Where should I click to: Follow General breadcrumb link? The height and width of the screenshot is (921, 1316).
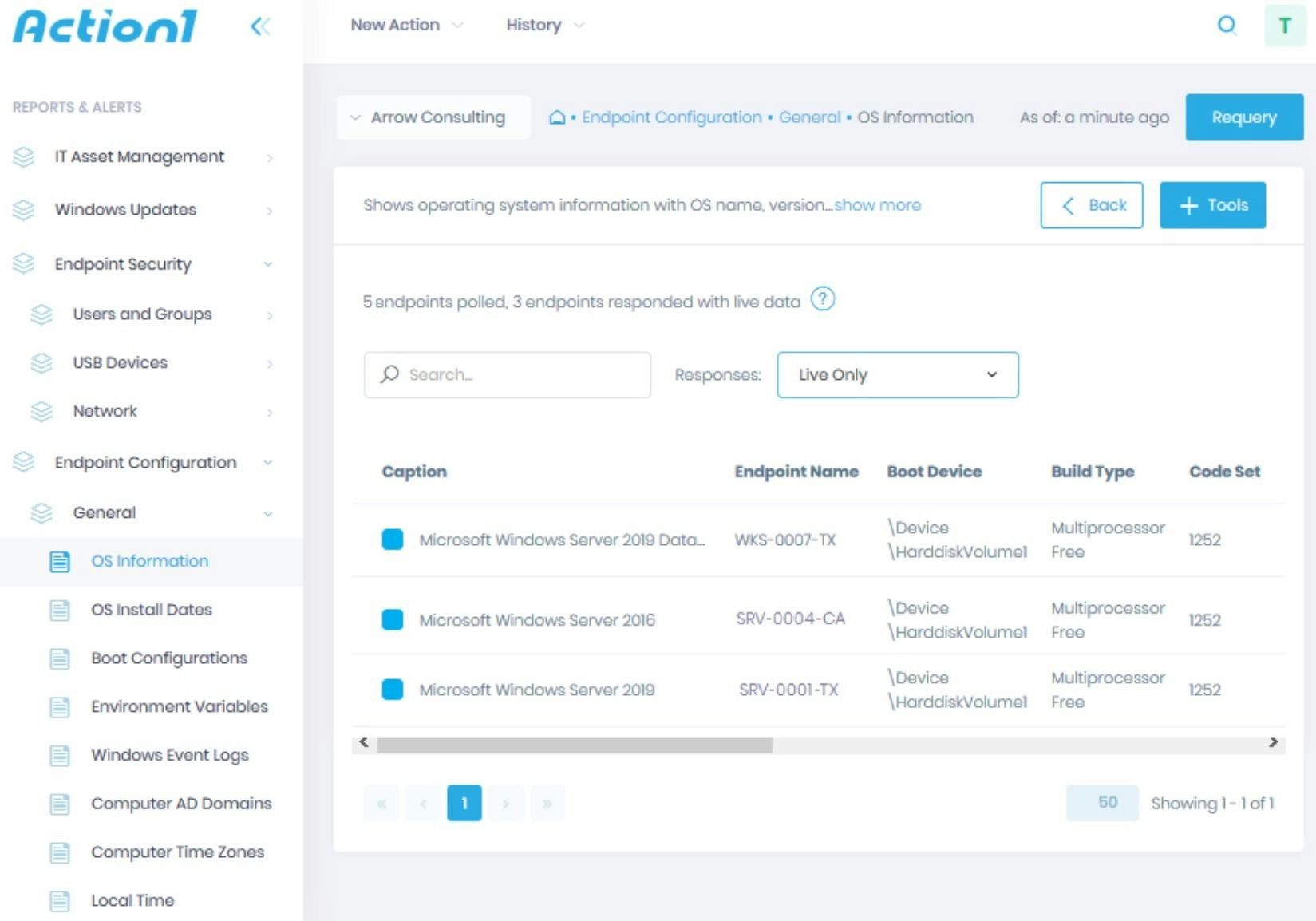[x=809, y=117]
